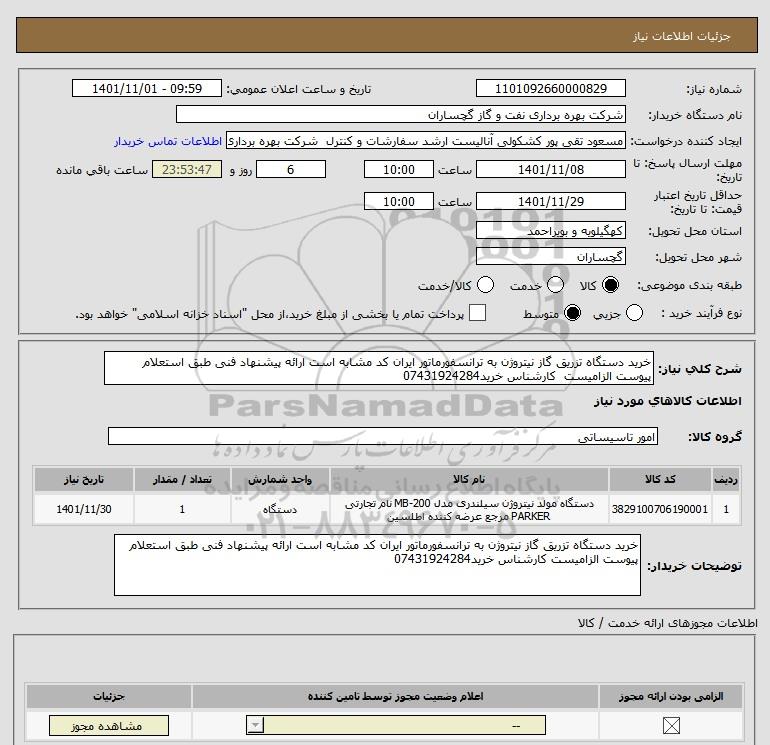Toggle the Islamic treasury payment checkbox
The image size is (770, 745).
click(477, 313)
